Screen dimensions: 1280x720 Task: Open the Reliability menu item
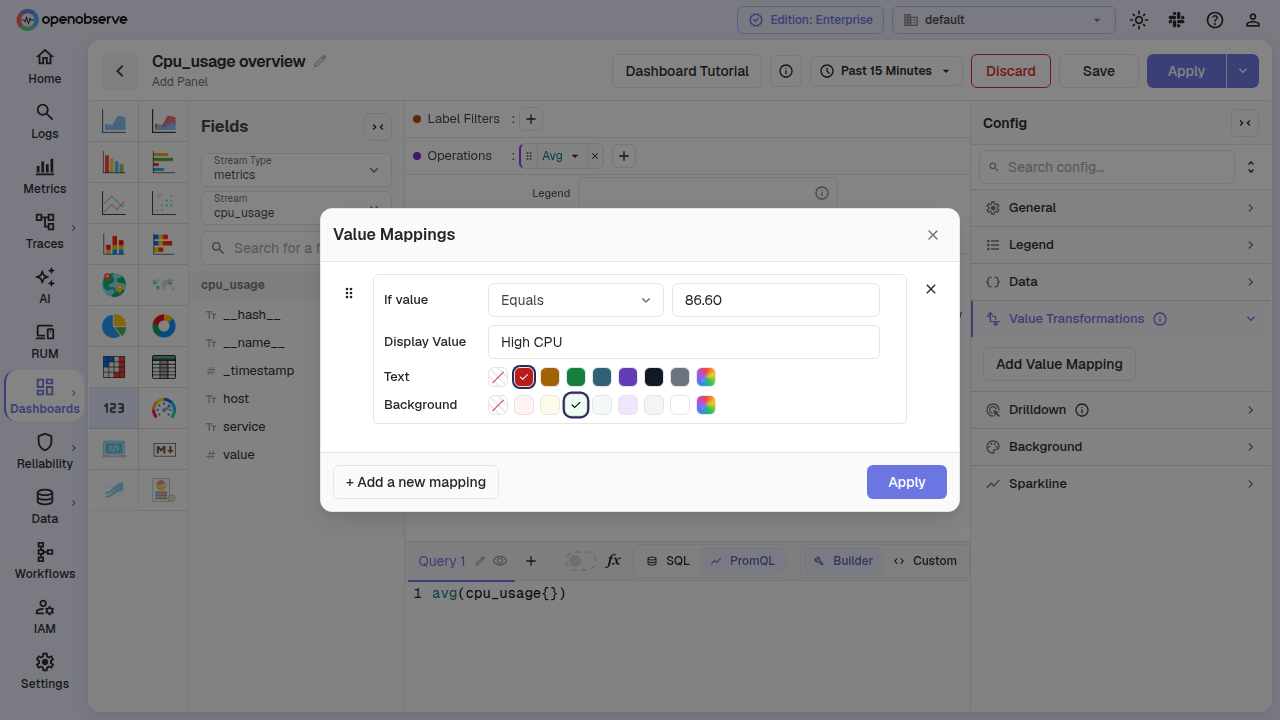coord(45,451)
